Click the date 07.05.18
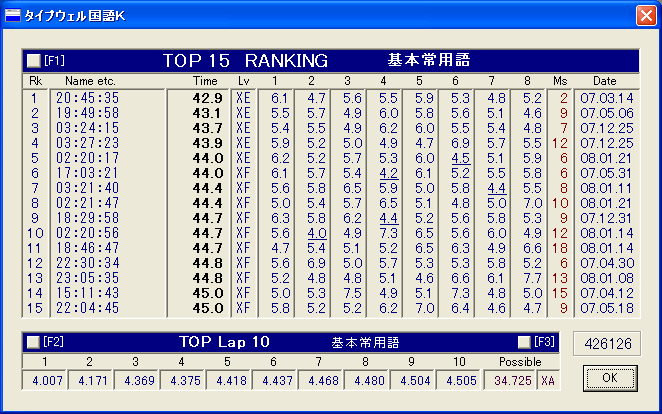Viewport: 662px width, 414px height. tap(607, 308)
